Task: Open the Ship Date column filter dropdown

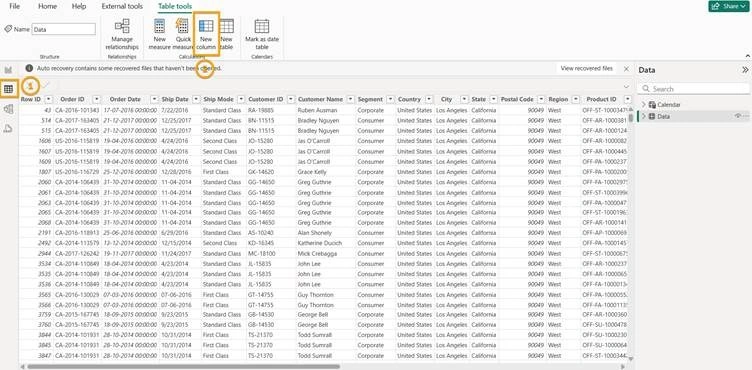Action: 196,99
